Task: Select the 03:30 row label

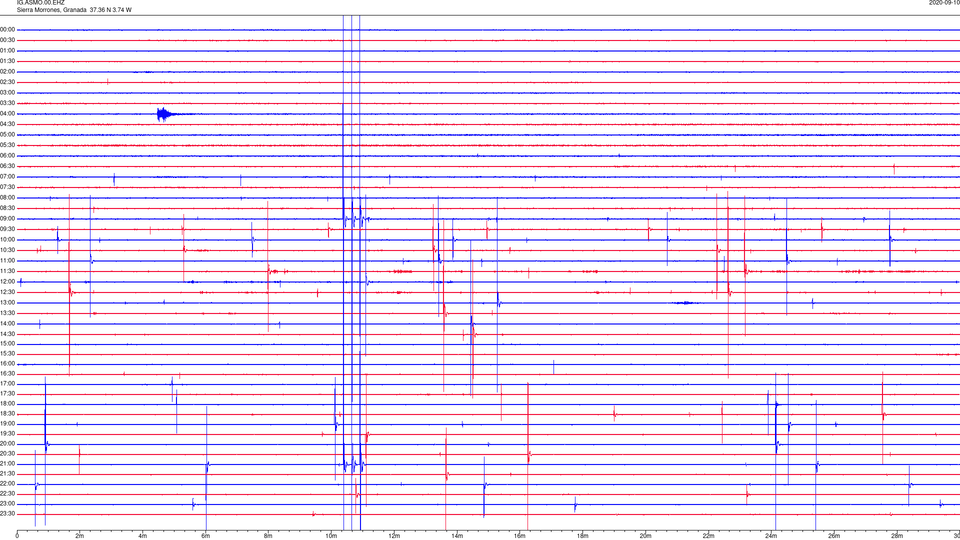Action: 8,103
